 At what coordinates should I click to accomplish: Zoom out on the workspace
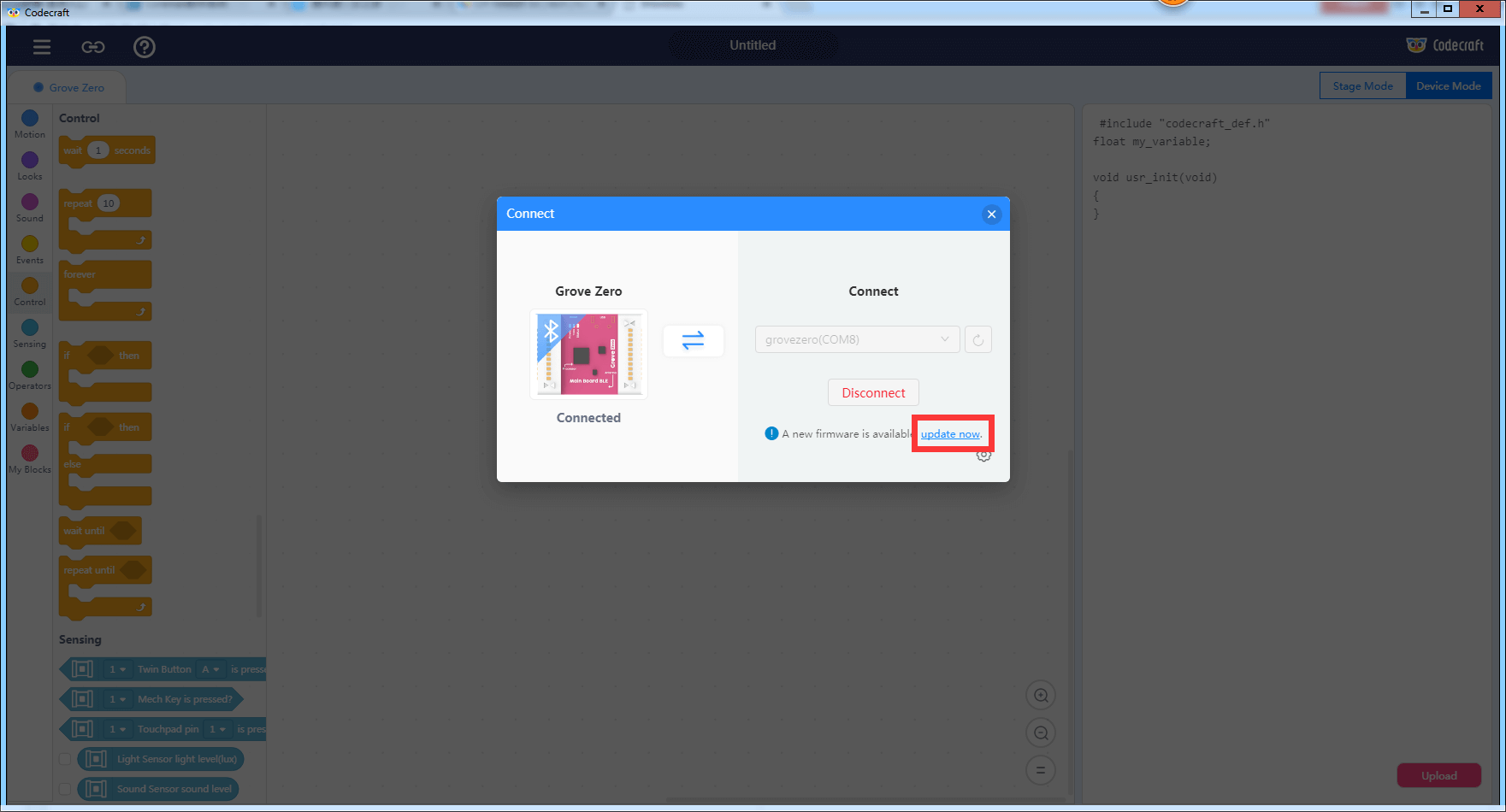(1041, 733)
